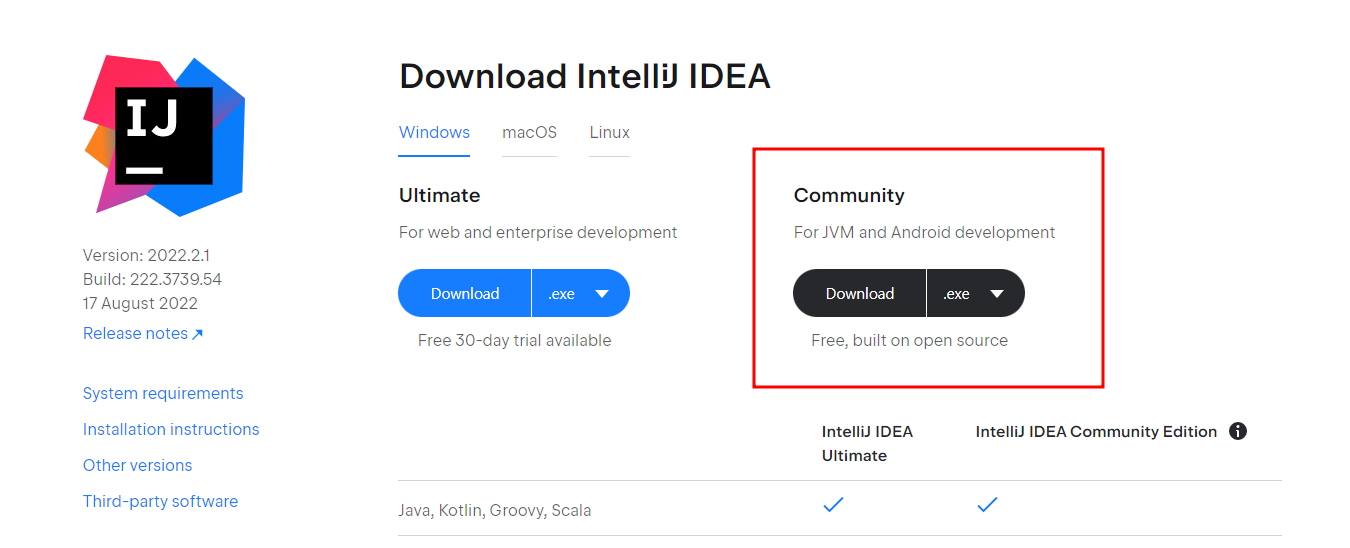Screen dimensions: 1350x548
Task: Open the Ultimate .exe format dropdown
Action: pyautogui.click(x=581, y=293)
